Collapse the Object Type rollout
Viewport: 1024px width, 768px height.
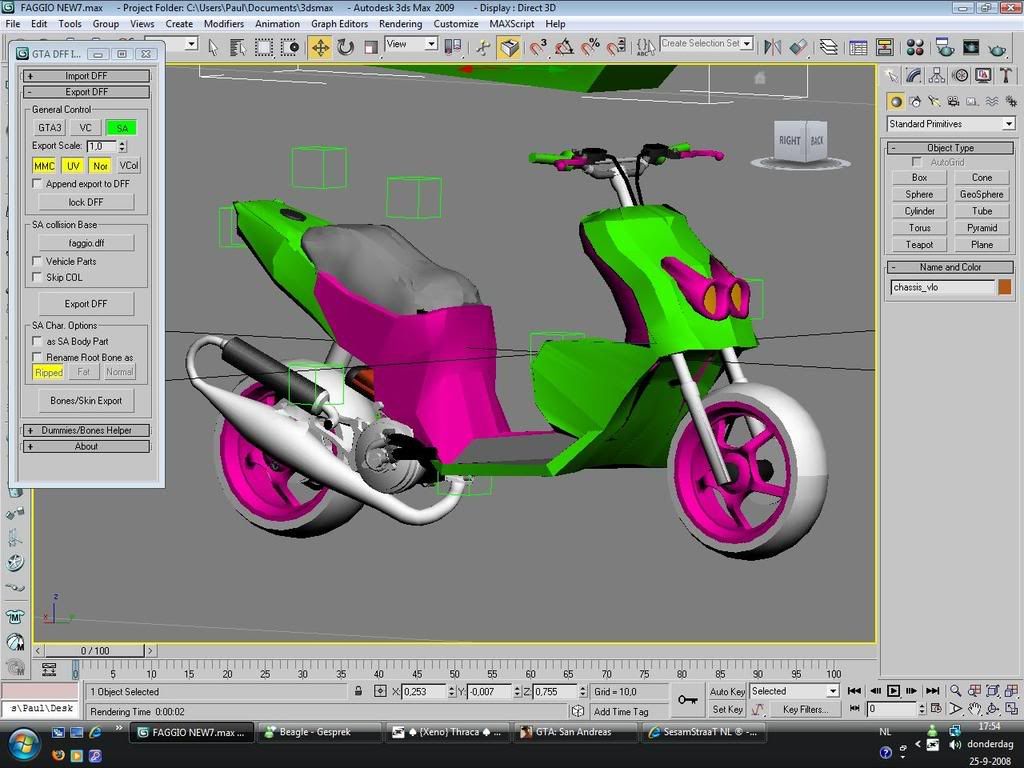click(950, 148)
